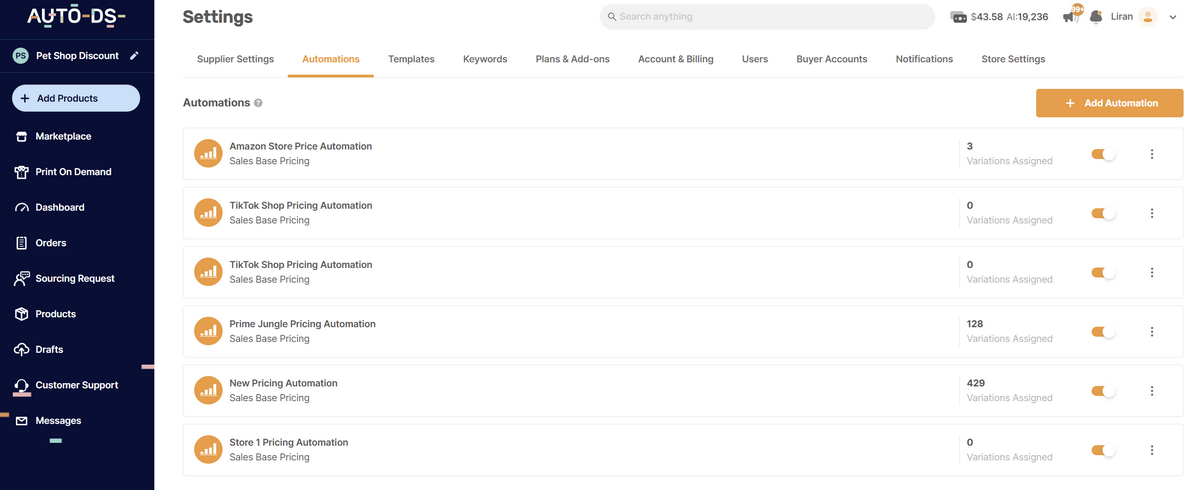Switch to the Store Settings tab
The image size is (1200, 490).
[x=1013, y=59]
